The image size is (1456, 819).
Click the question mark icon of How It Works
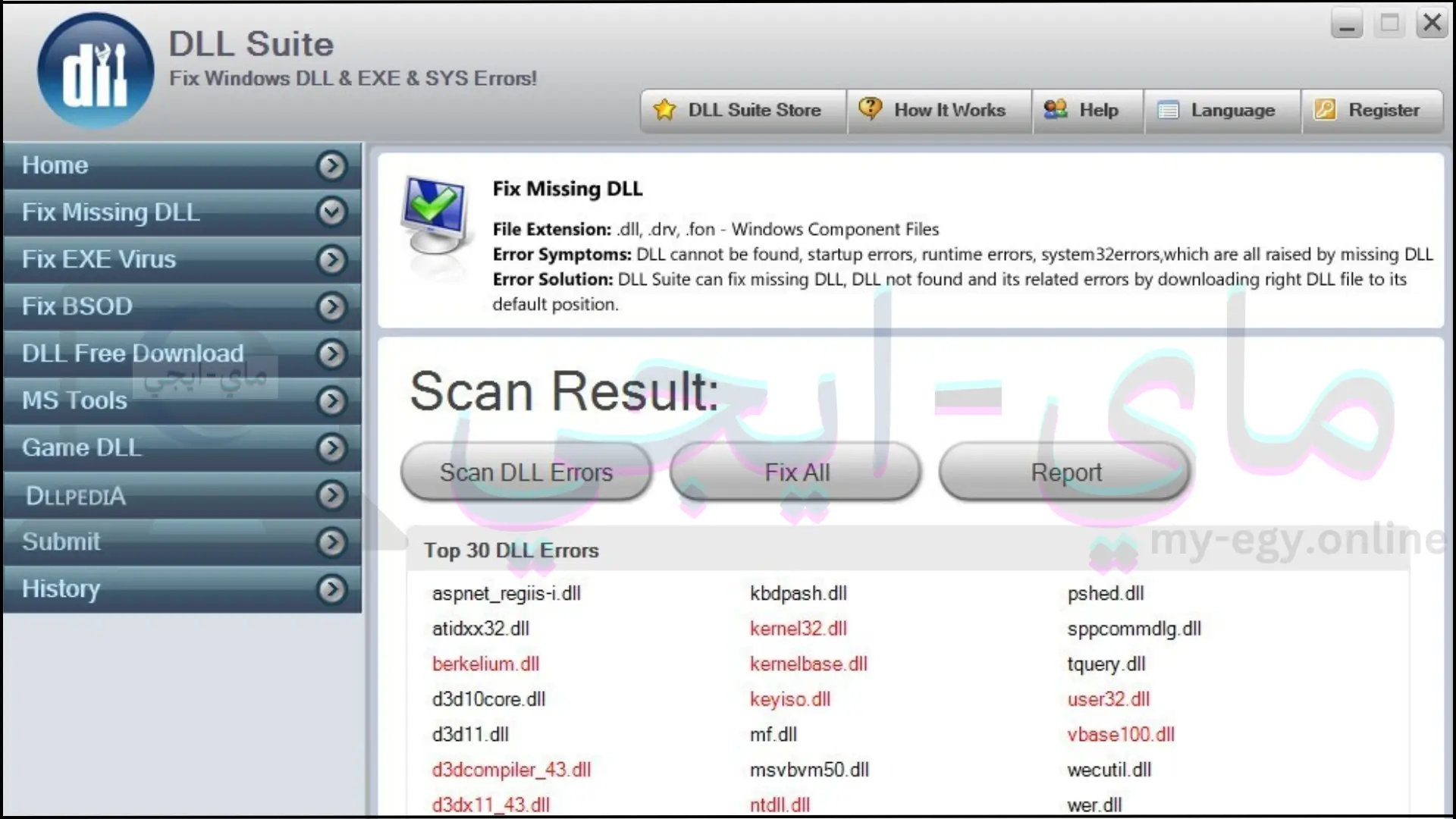coord(870,108)
